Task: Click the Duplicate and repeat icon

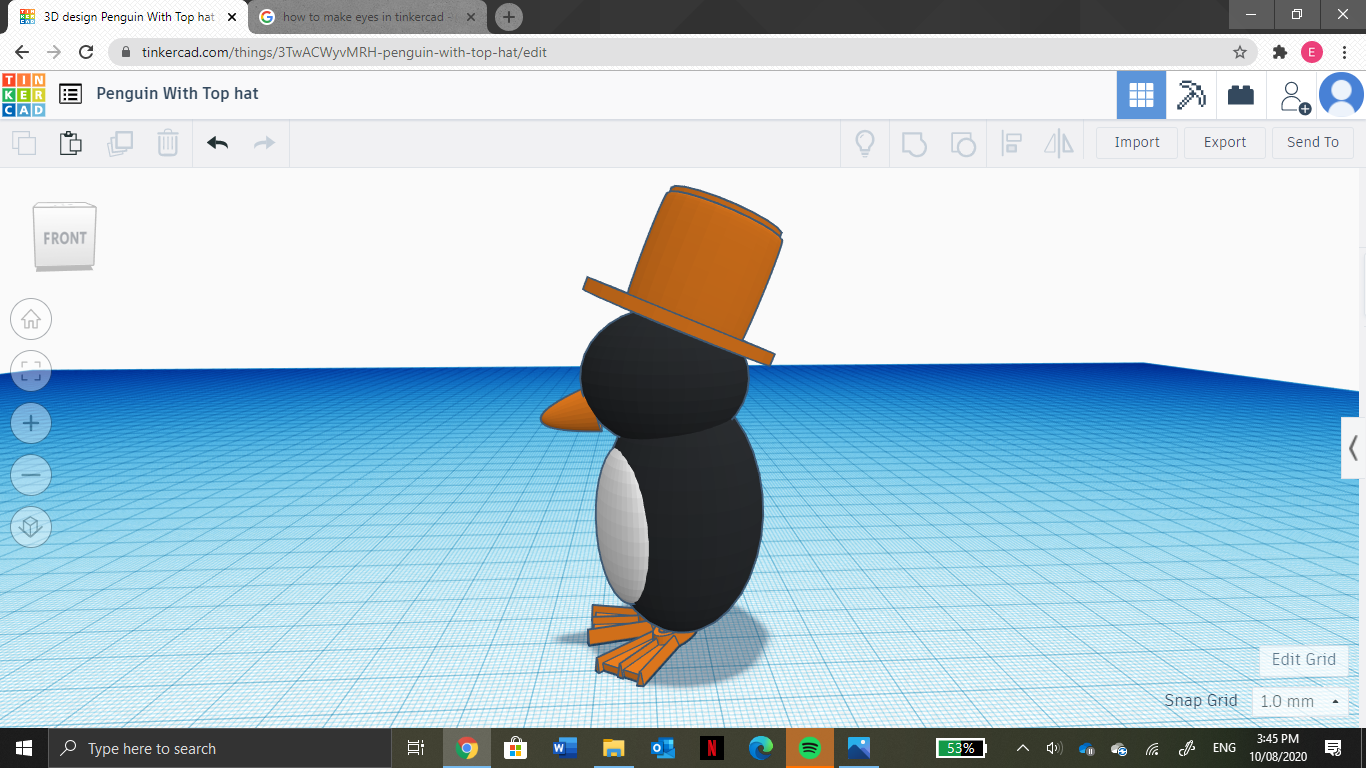Action: coord(120,143)
